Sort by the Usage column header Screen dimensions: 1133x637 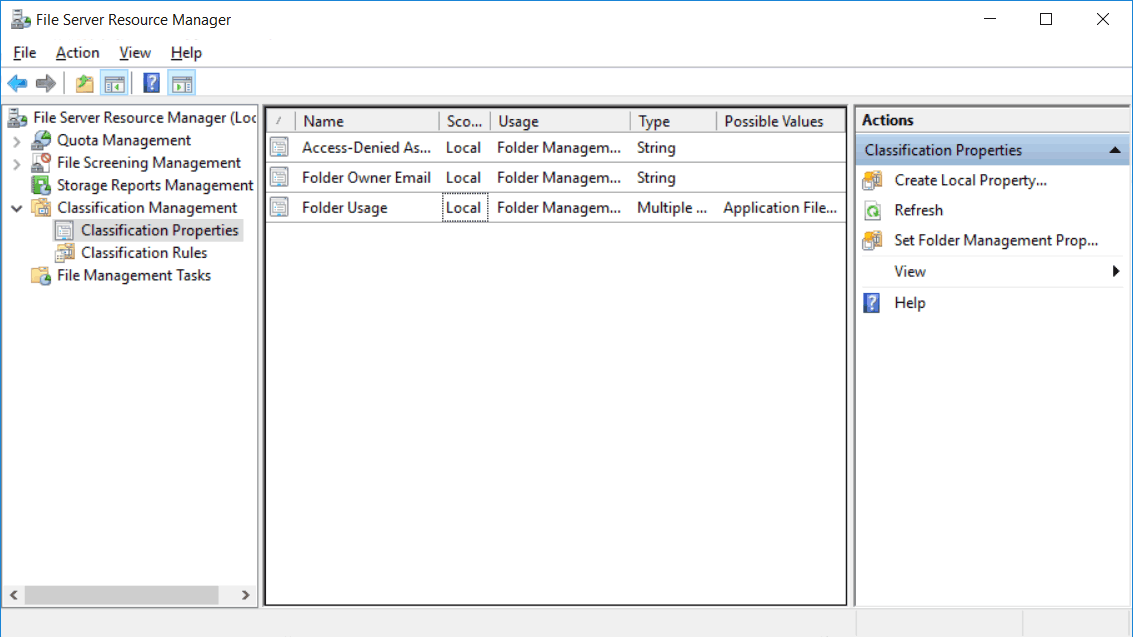tap(560, 121)
